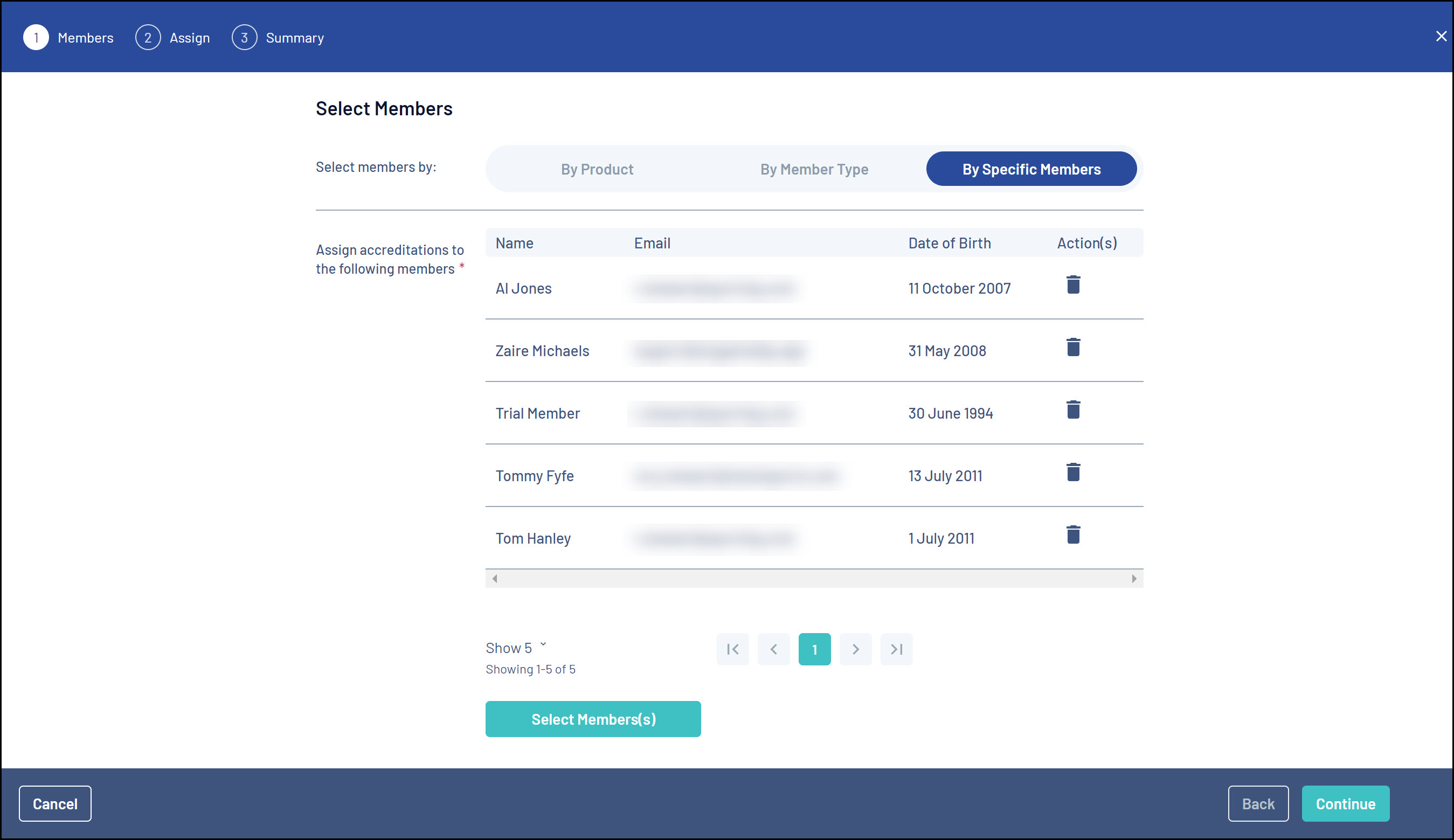Screen dimensions: 1454x840
Task: Choose By Specific Members option
Action: point(1031,169)
